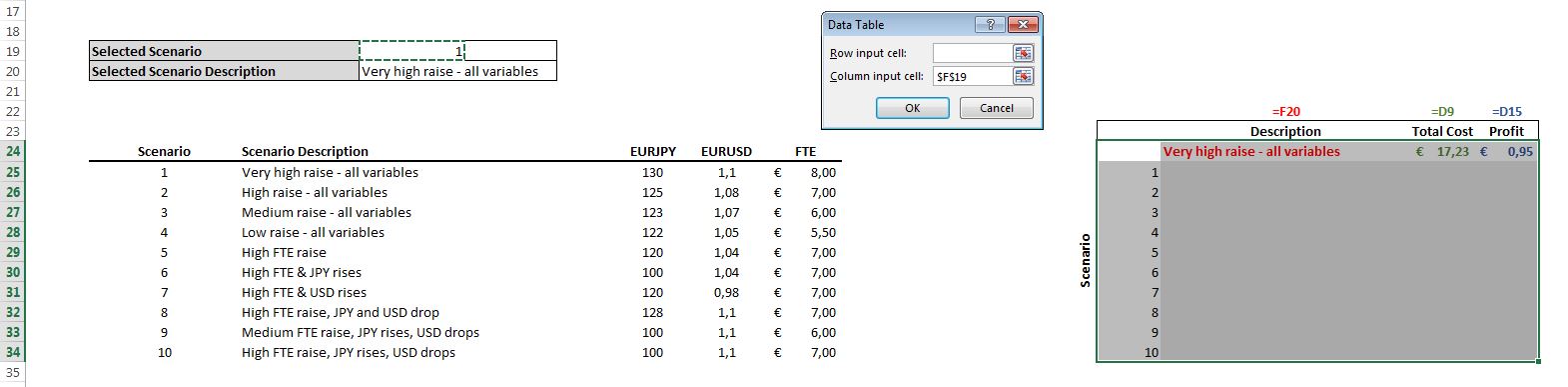The image size is (1568, 387).
Task: Select the Selected Scenario Description value cell
Action: [x=457, y=71]
